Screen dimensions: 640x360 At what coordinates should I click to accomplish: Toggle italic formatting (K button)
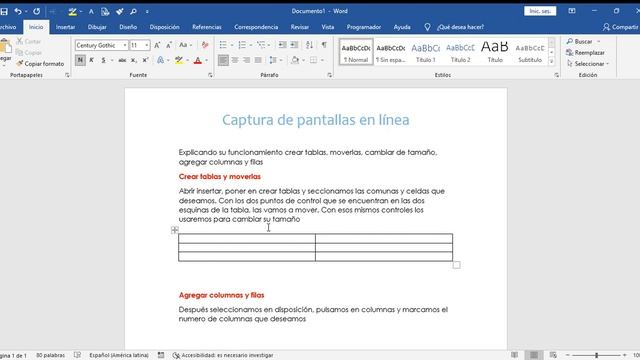coord(91,60)
